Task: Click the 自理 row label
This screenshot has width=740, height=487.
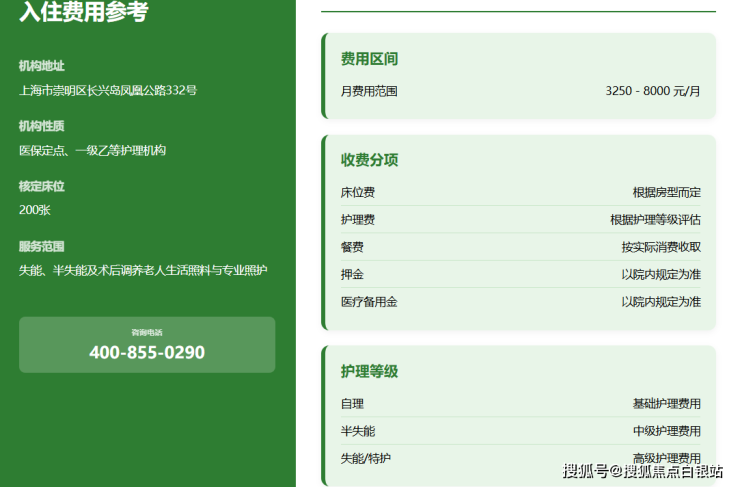Action: click(352, 404)
